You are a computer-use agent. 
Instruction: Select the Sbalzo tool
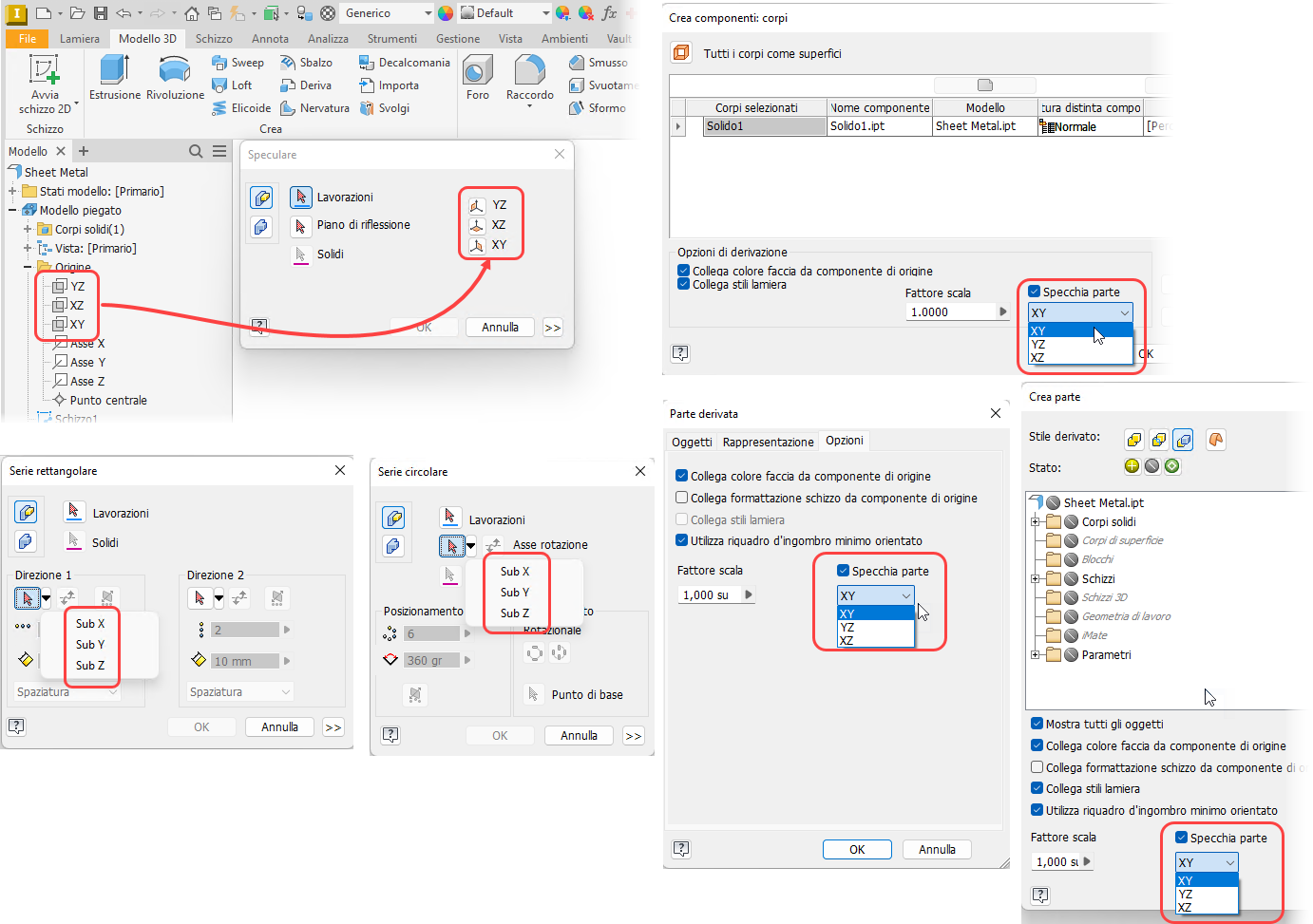[x=306, y=63]
